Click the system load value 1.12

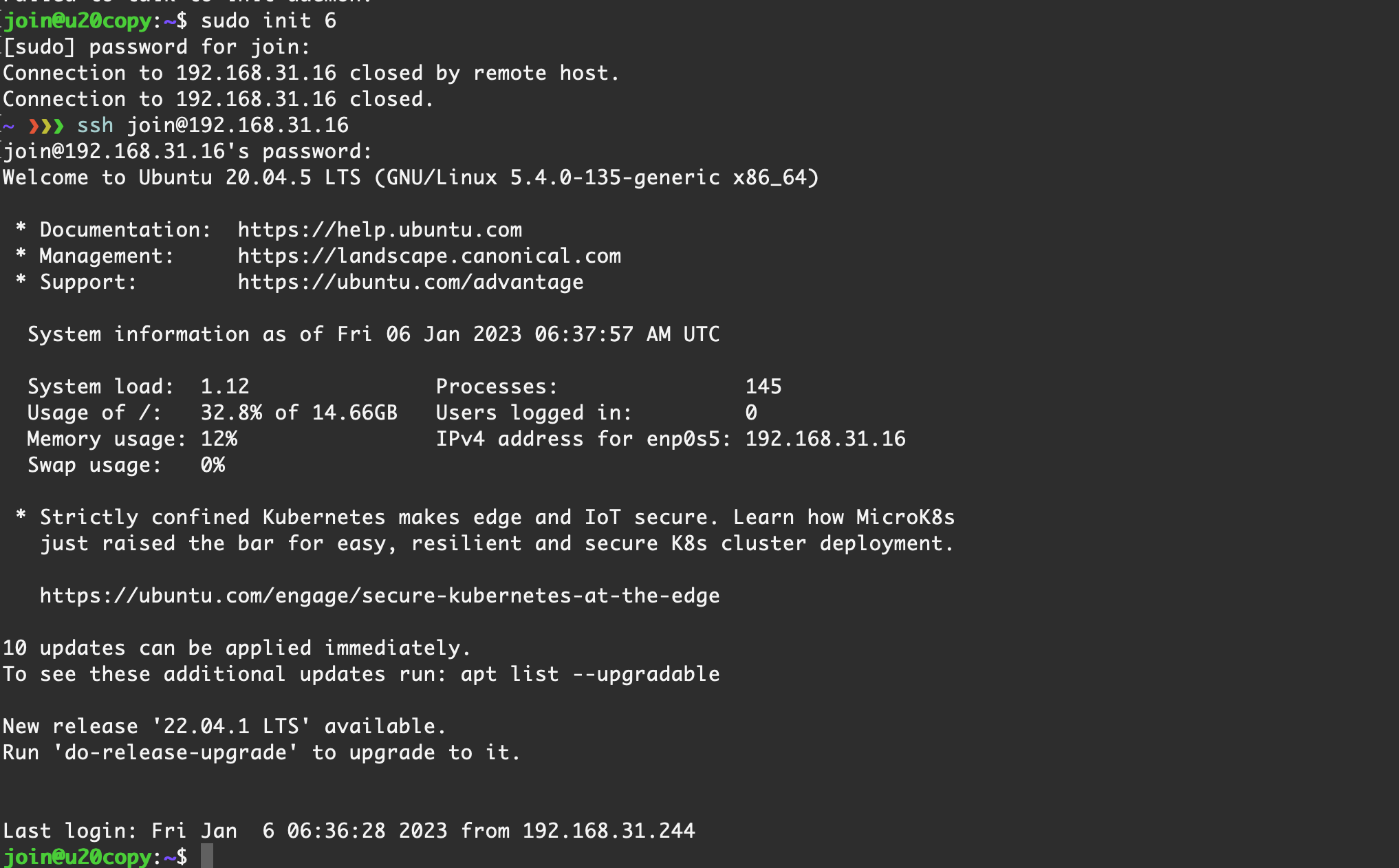point(225,387)
